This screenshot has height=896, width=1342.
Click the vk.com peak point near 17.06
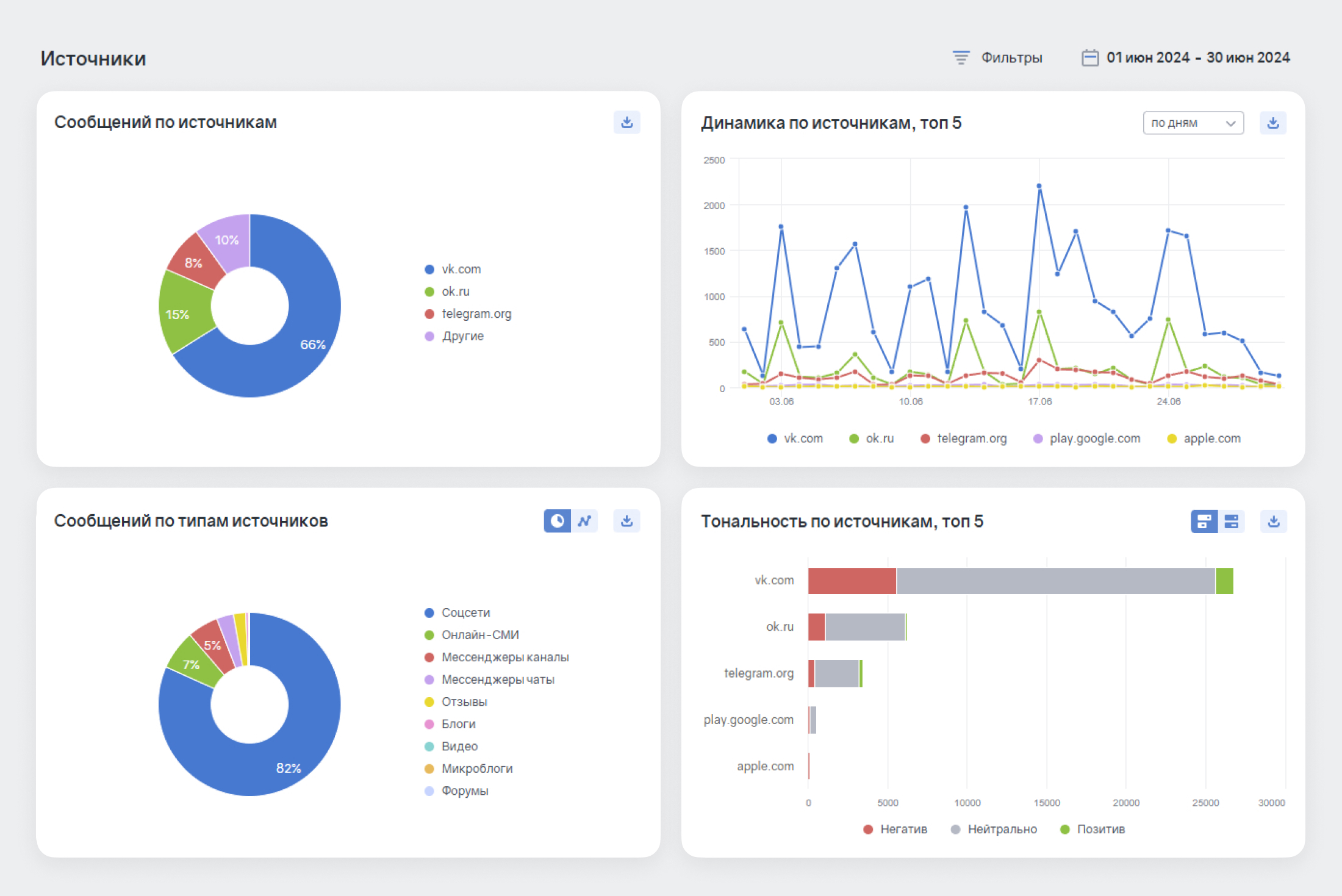1039,186
